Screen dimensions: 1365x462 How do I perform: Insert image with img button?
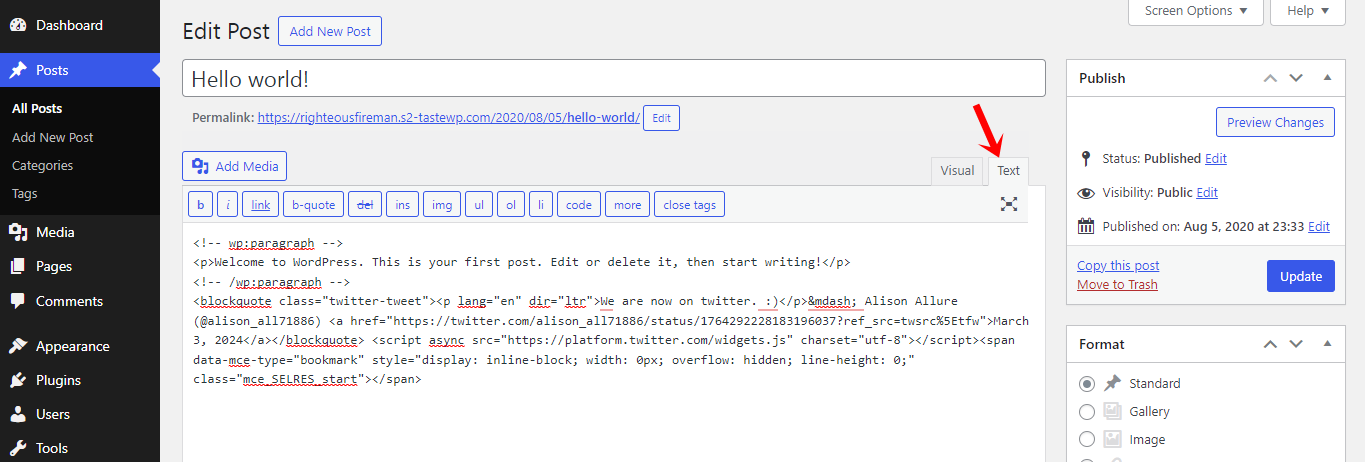pos(441,205)
